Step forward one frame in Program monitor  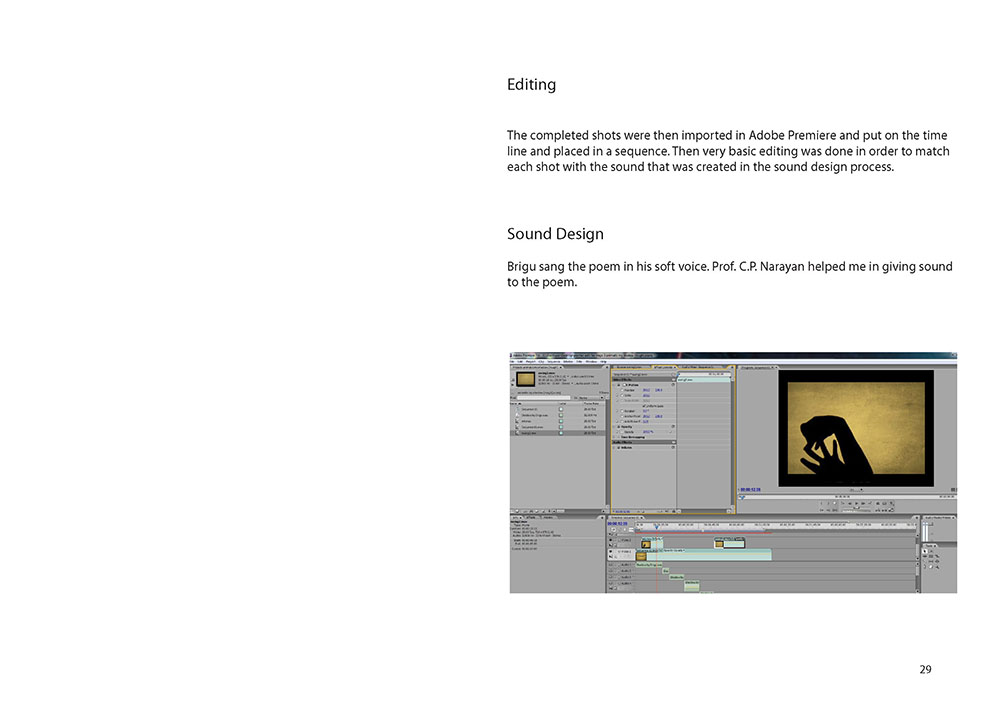(x=864, y=503)
